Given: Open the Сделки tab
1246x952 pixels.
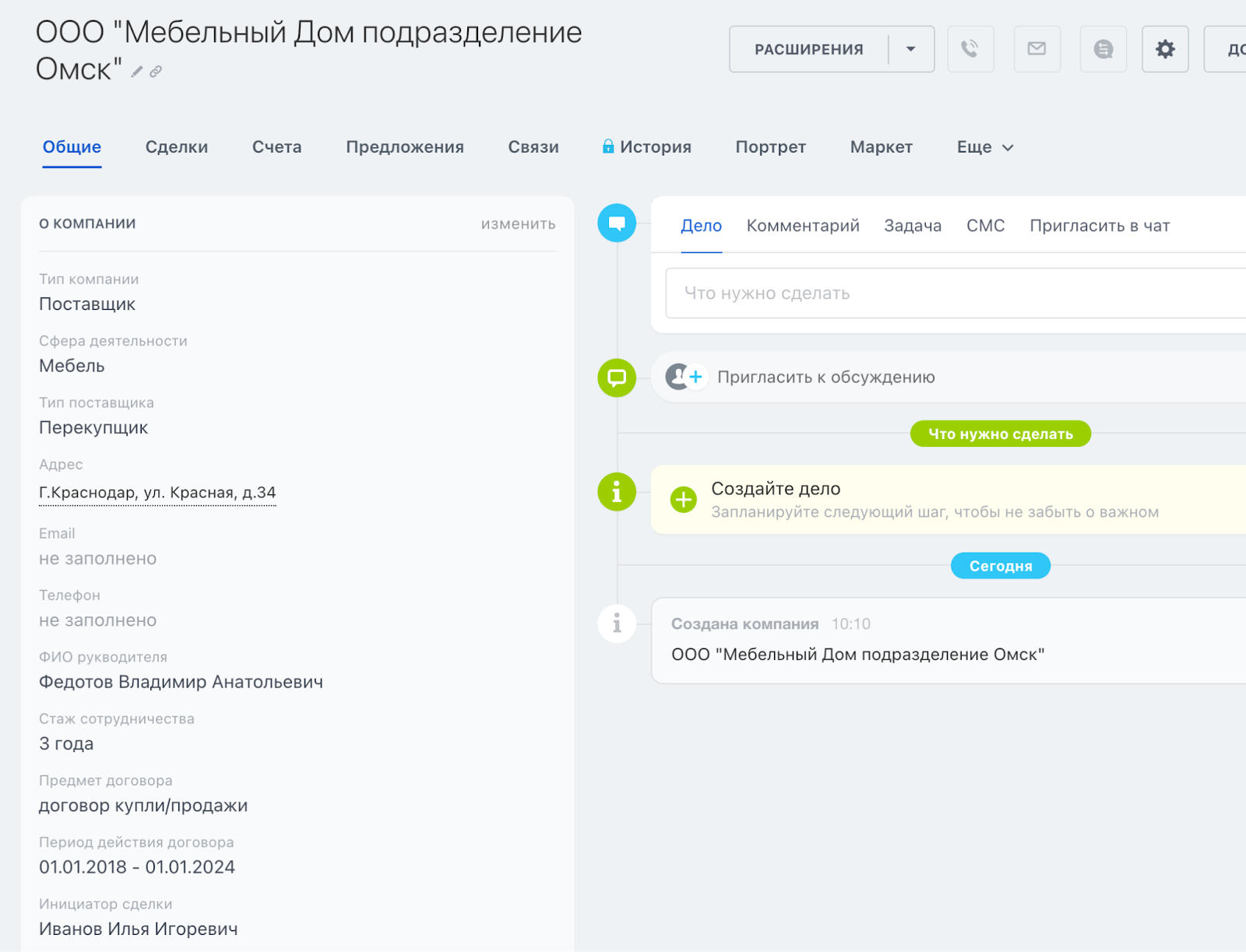Looking at the screenshot, I should coord(177,147).
